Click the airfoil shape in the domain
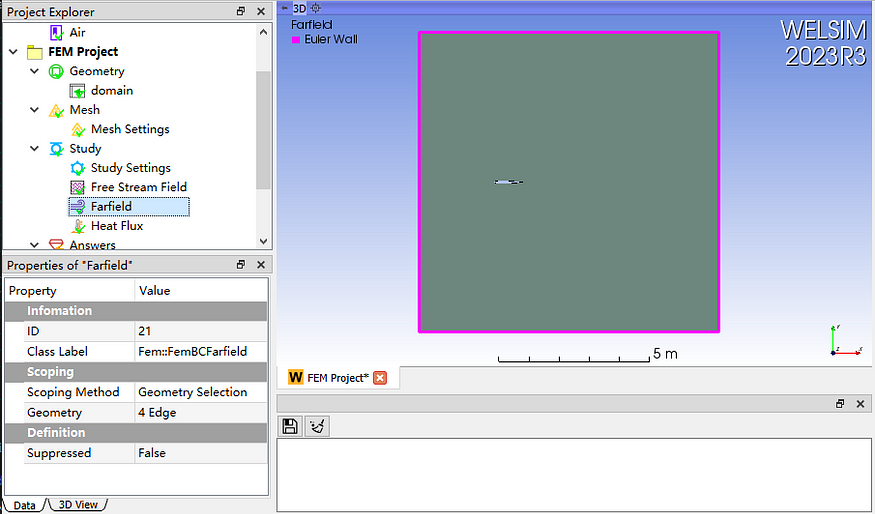The height and width of the screenshot is (514, 875). pos(508,182)
